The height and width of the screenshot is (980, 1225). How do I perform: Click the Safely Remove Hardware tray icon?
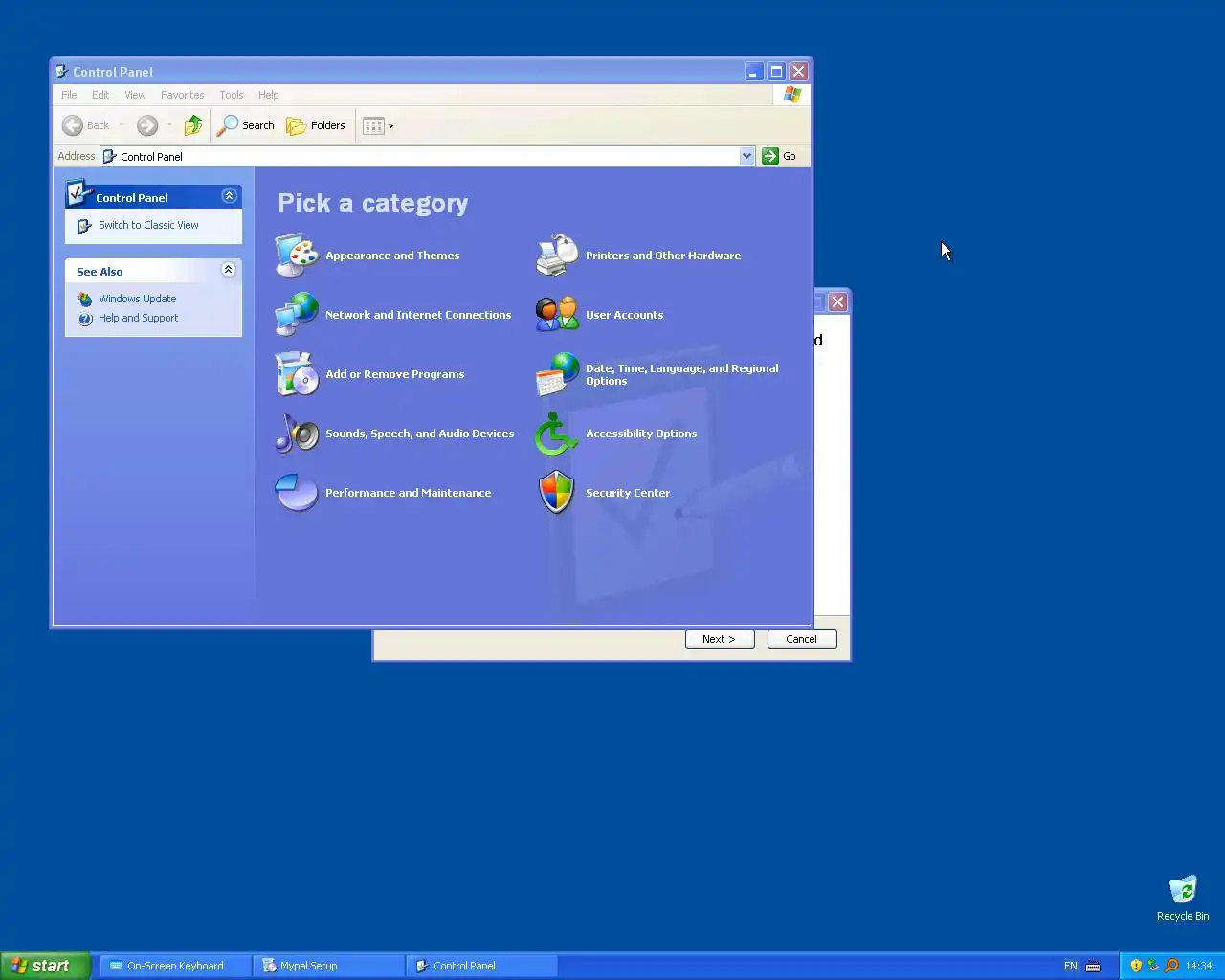click(x=1153, y=966)
